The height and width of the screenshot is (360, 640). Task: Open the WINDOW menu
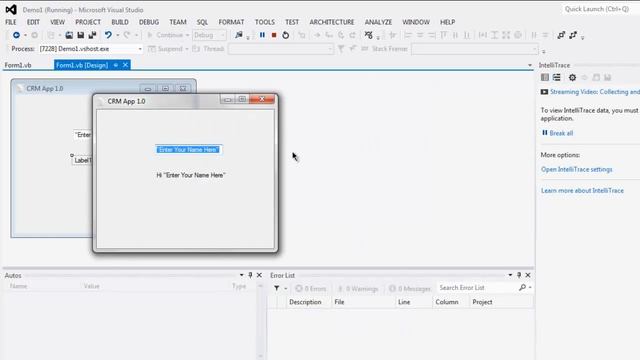(416, 22)
